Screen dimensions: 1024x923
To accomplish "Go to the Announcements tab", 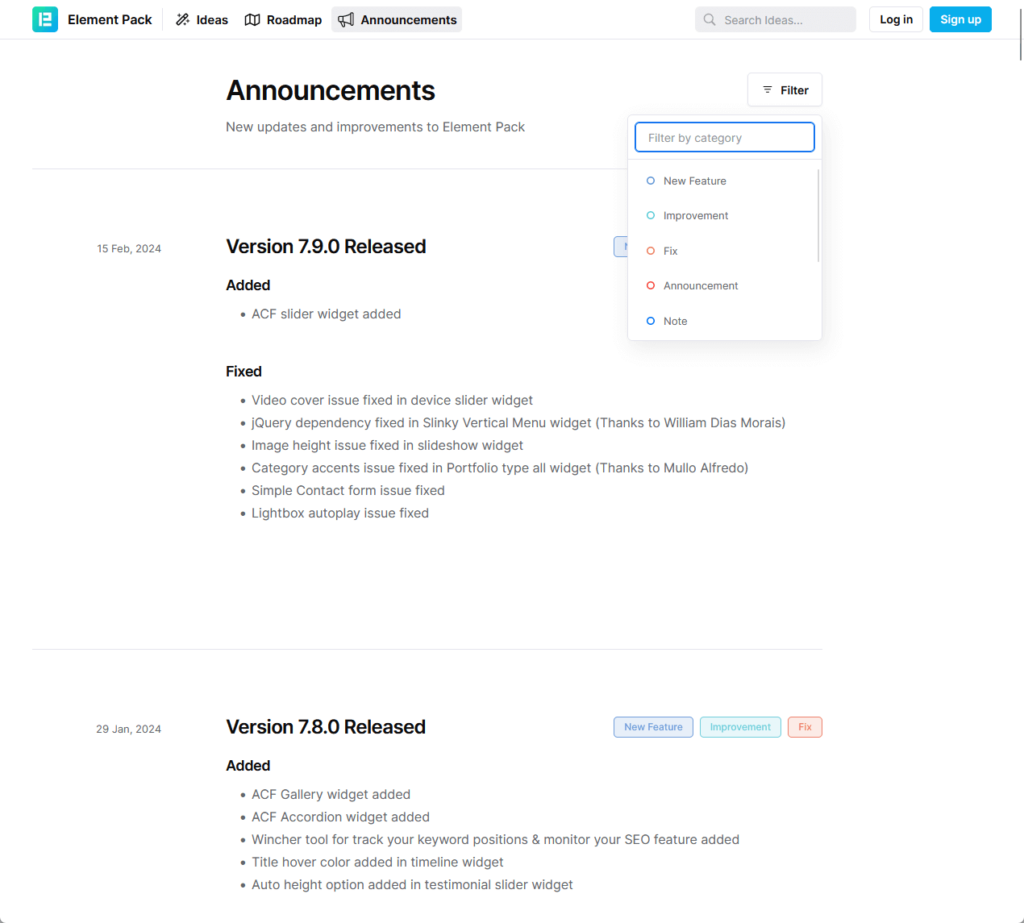I will pyautogui.click(x=396, y=20).
